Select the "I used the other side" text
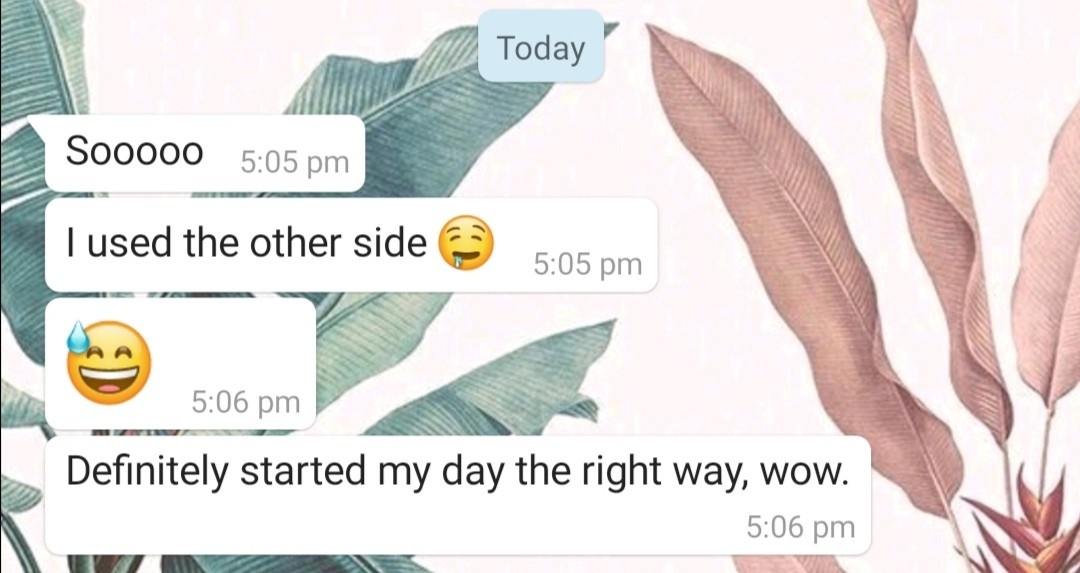This screenshot has height=573, width=1080. [246, 243]
